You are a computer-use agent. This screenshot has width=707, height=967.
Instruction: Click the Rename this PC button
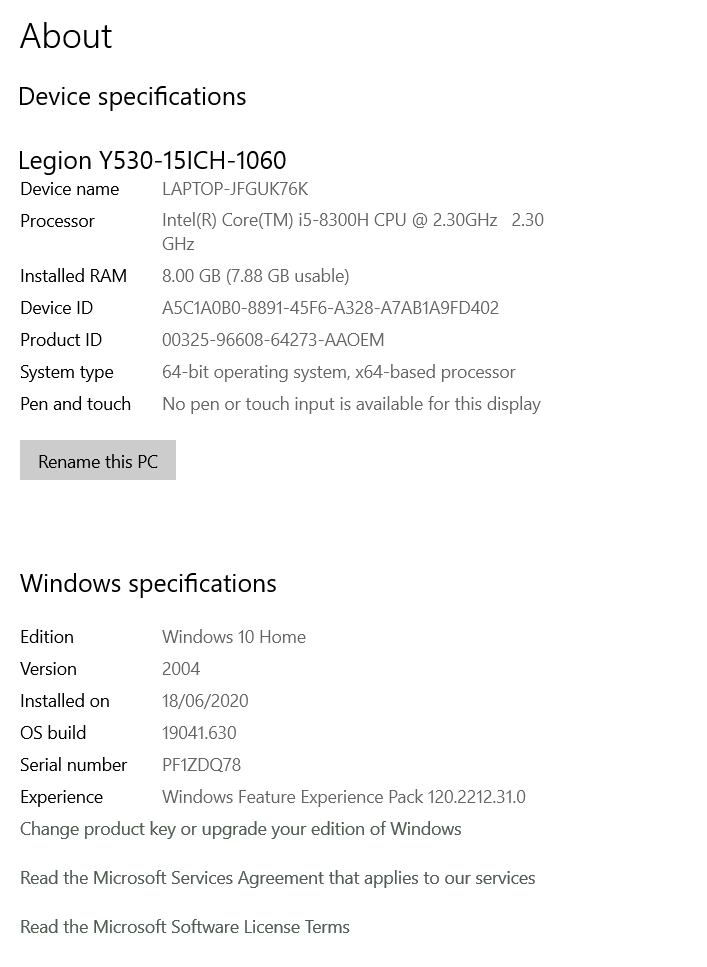pyautogui.click(x=98, y=461)
